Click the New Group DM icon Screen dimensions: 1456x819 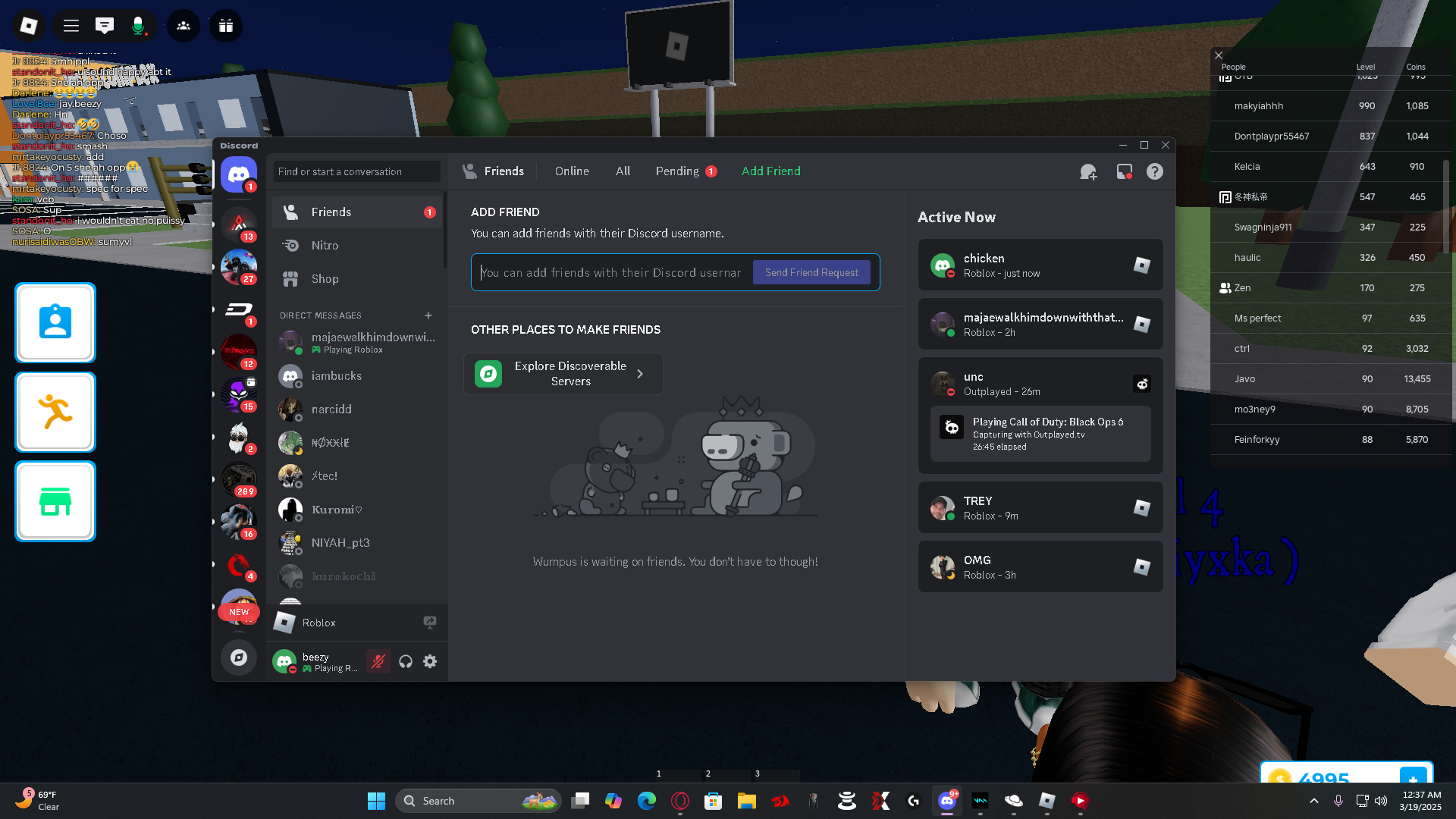pyautogui.click(x=1088, y=172)
